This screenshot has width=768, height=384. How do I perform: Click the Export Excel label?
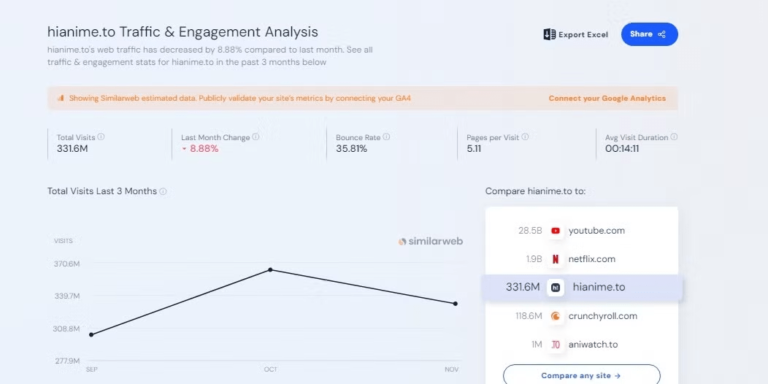point(583,35)
